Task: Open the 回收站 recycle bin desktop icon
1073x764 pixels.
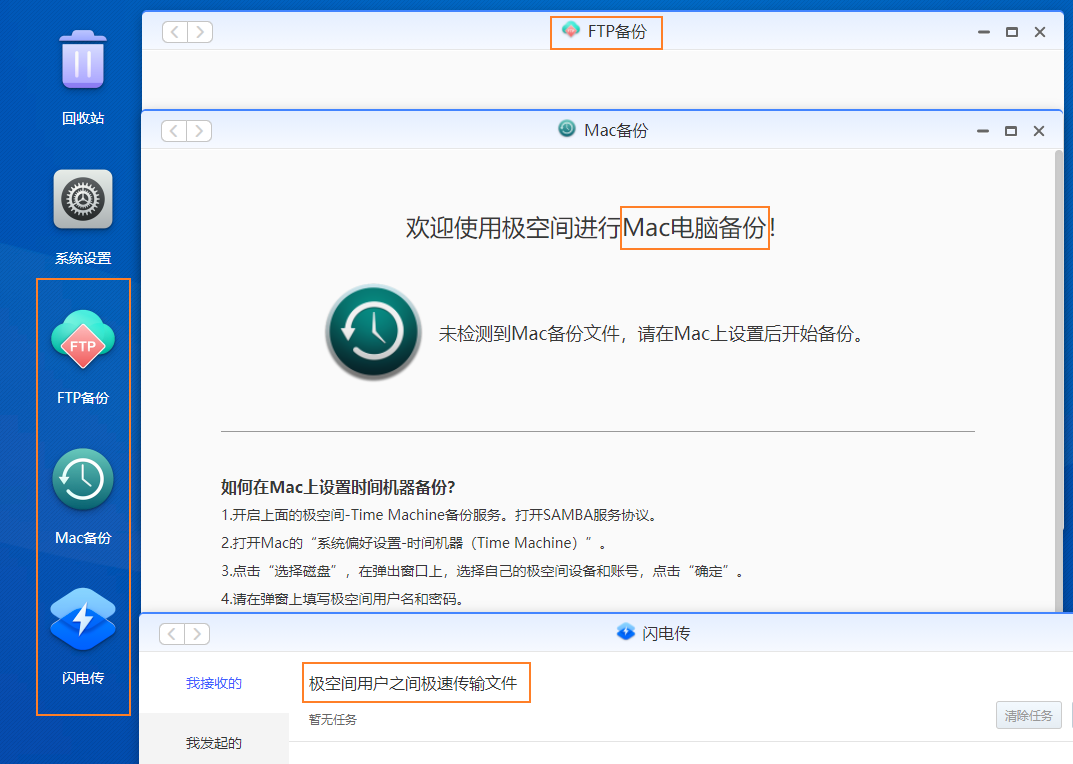Action: tap(83, 60)
